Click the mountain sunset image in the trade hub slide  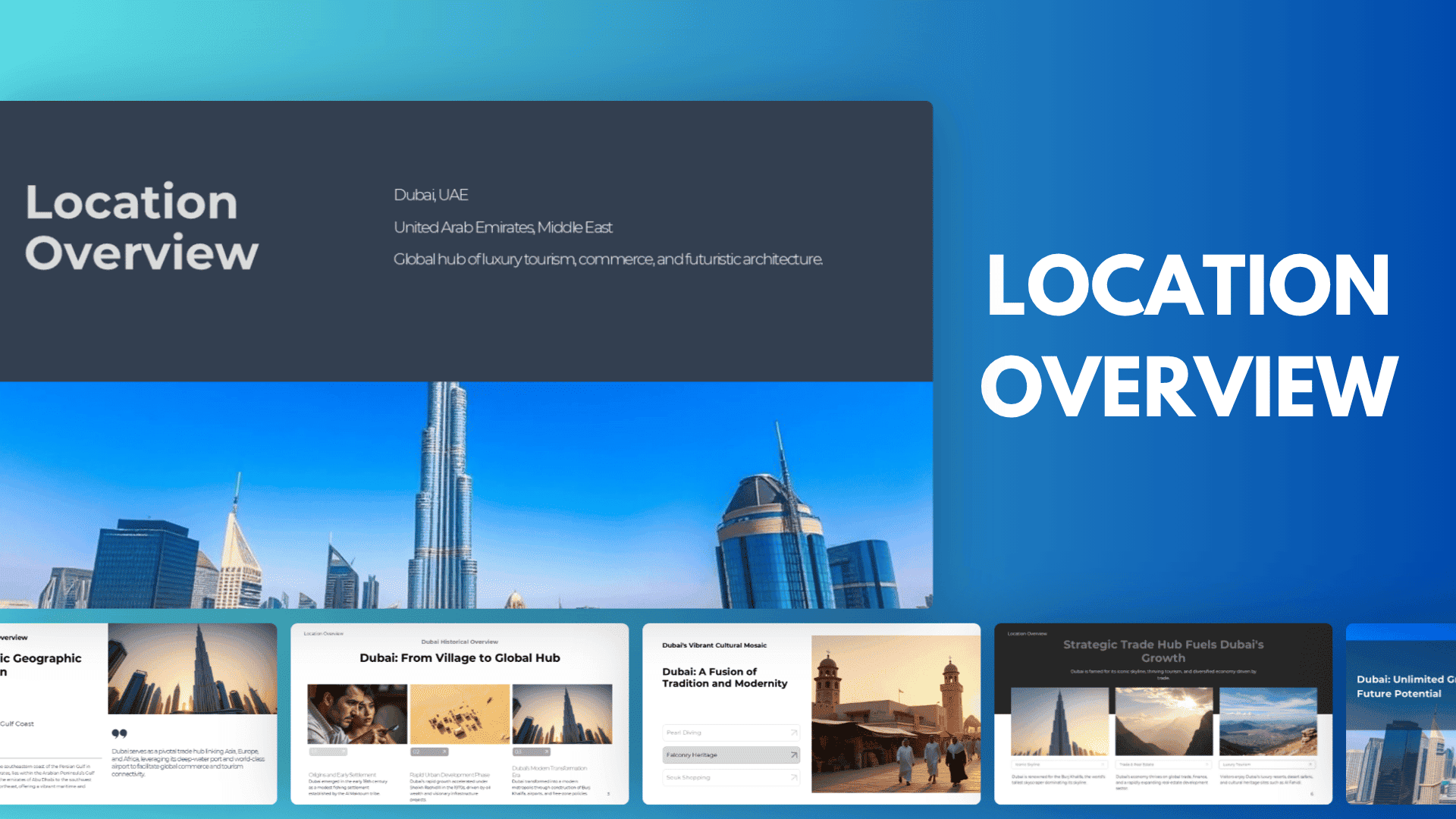coord(1164,721)
